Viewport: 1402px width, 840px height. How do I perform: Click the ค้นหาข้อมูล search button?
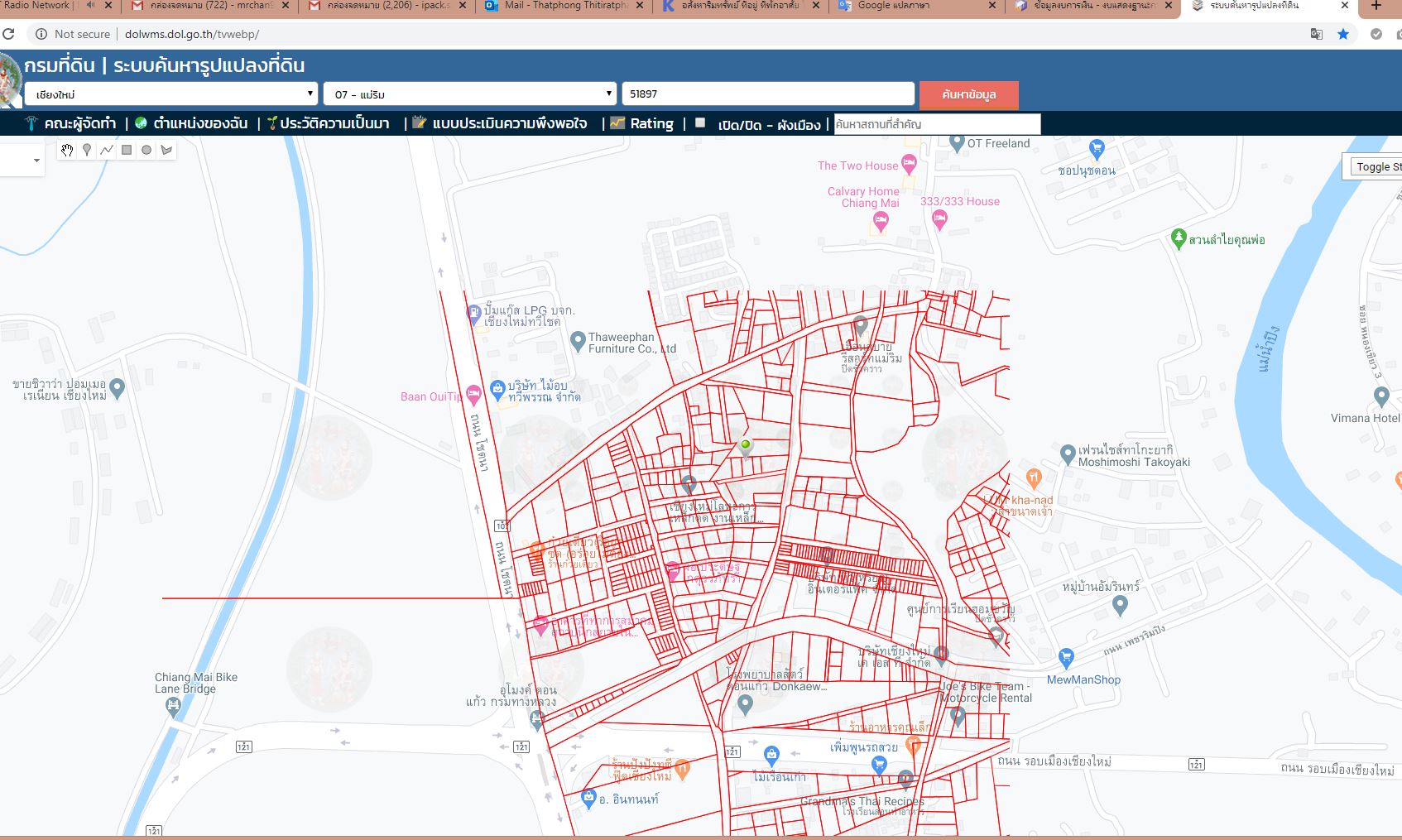pyautogui.click(x=969, y=94)
